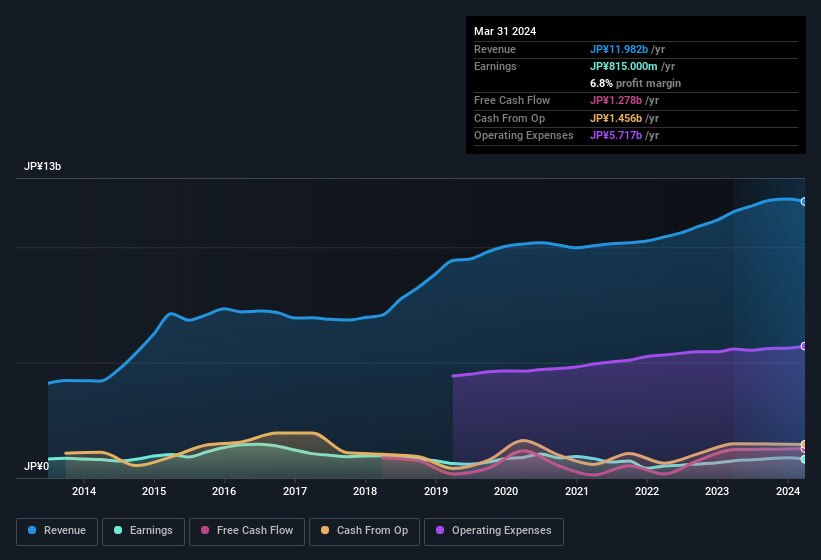
Task: Click the Earnings row label in tooltip
Action: coord(495,66)
